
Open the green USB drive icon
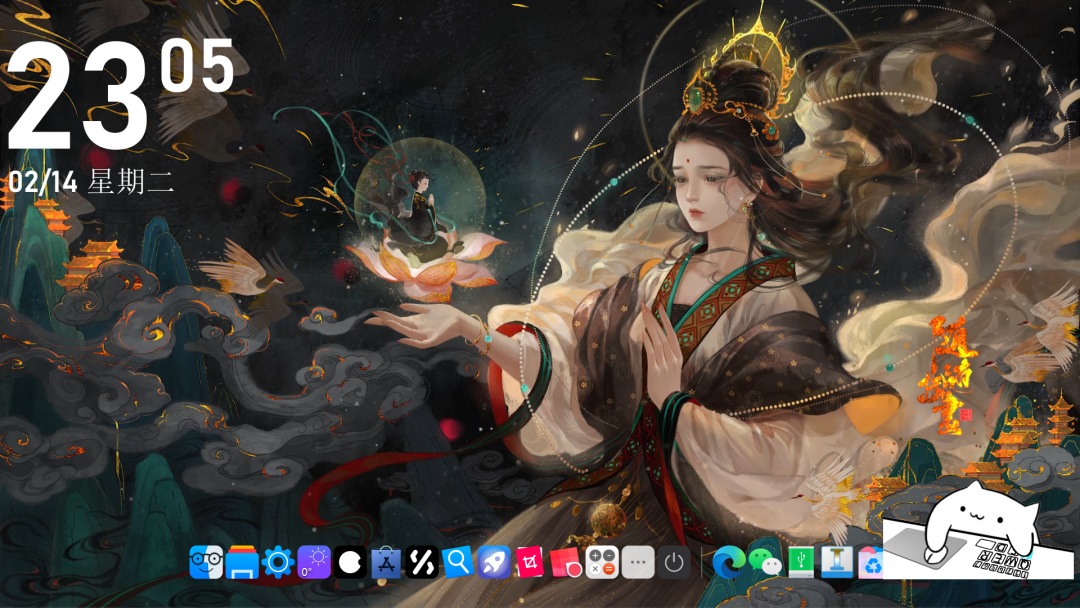tap(802, 562)
